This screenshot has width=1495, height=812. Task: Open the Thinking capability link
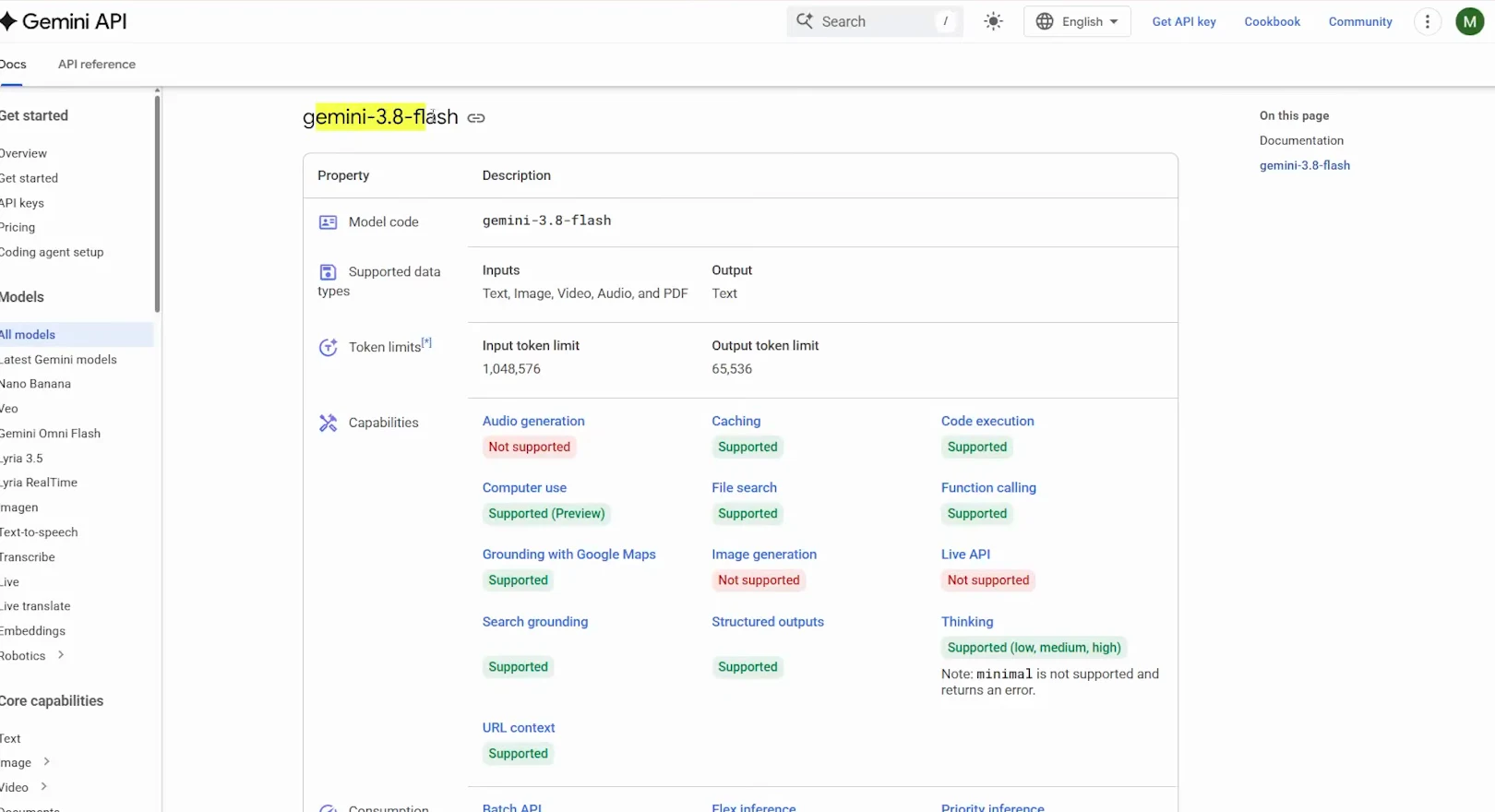[x=967, y=622]
